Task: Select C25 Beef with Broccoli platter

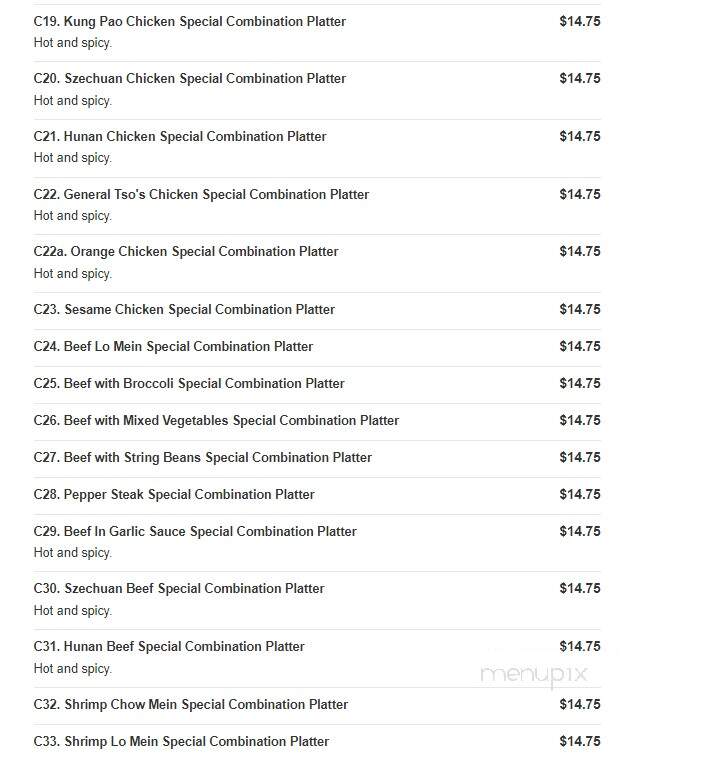Action: (189, 384)
